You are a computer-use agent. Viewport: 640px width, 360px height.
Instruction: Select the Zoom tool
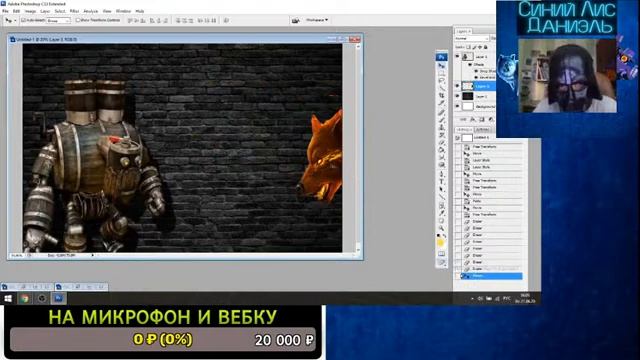[441, 228]
